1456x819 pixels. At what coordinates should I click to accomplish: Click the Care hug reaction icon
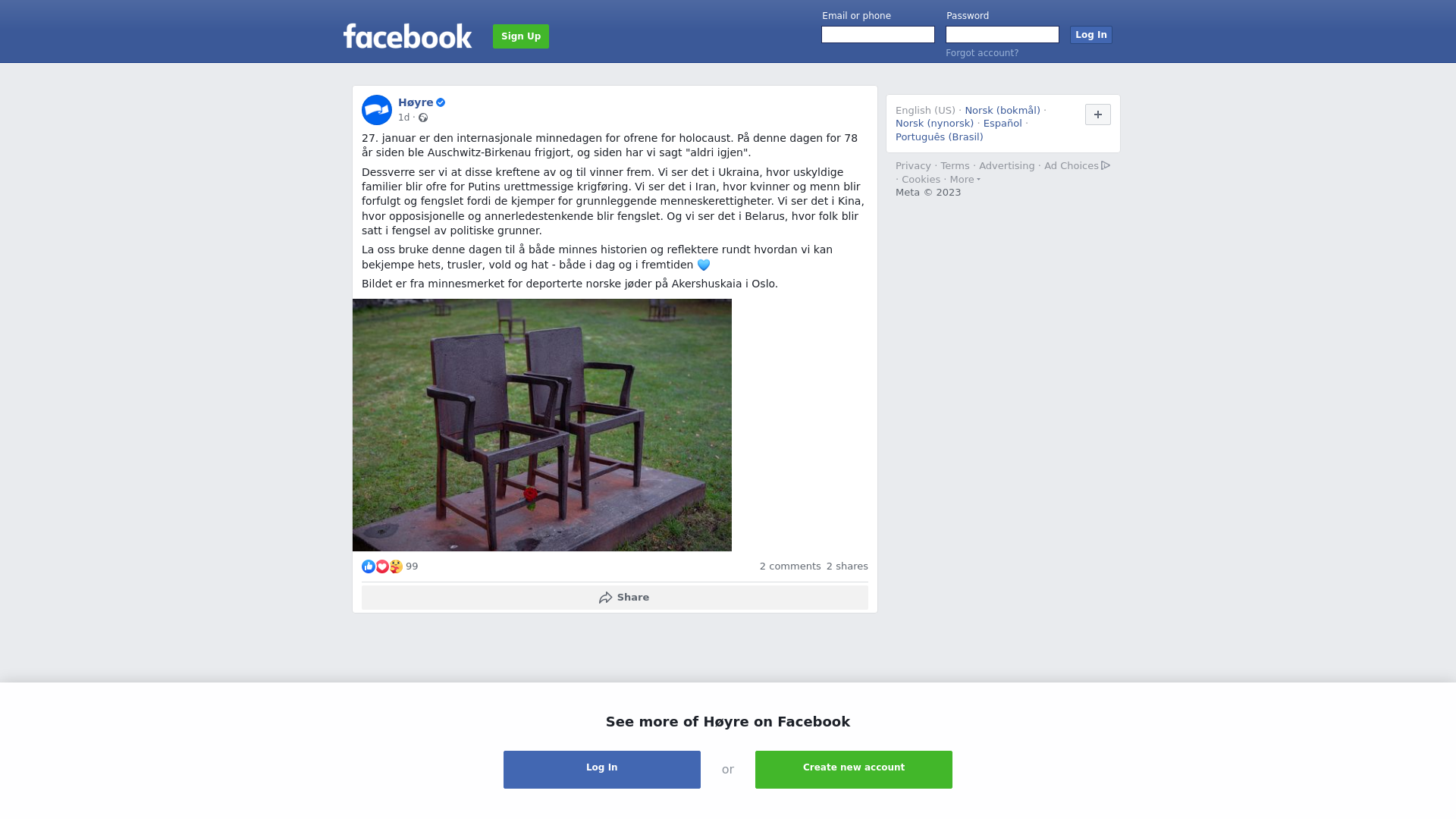[396, 566]
